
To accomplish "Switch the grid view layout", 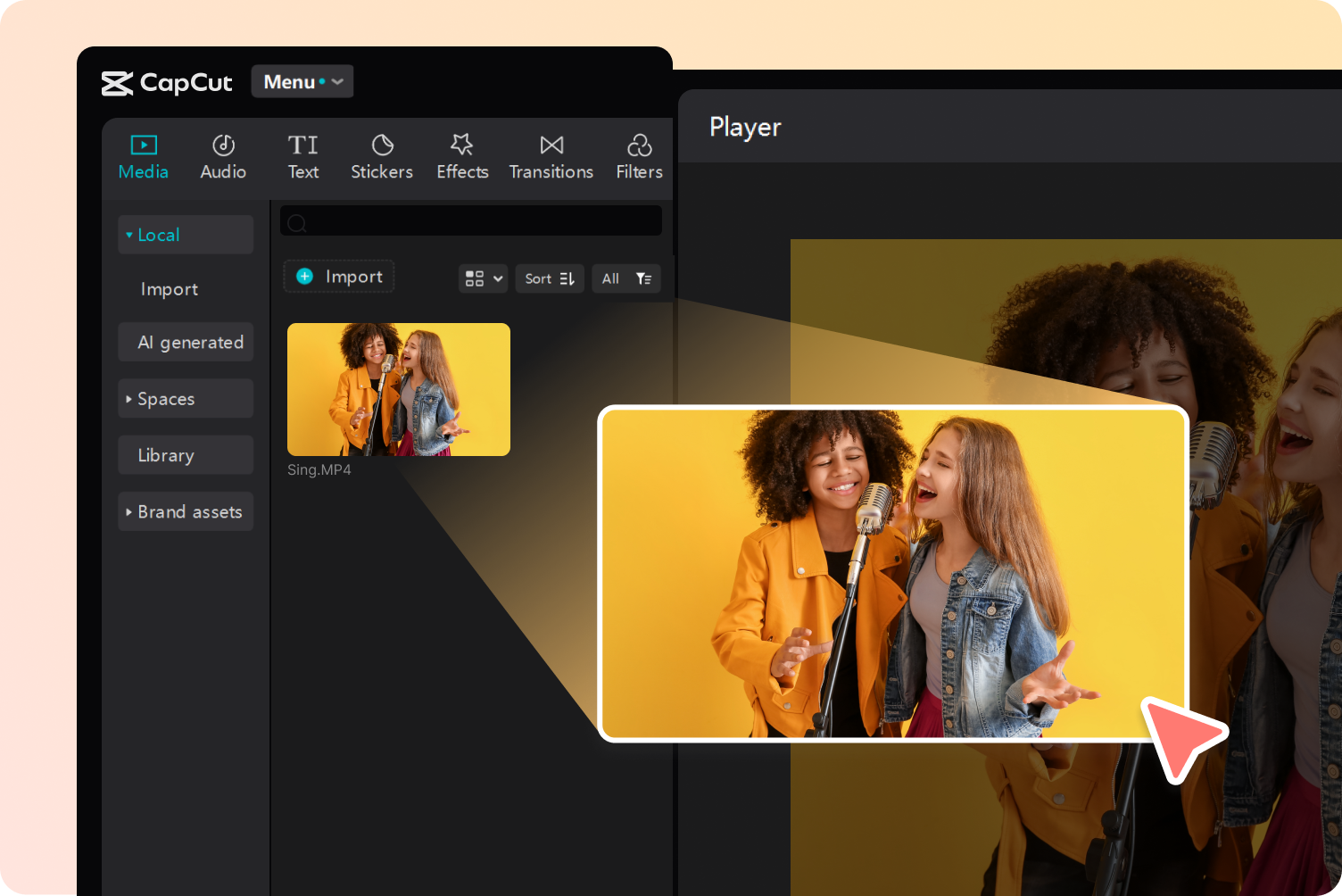I will pyautogui.click(x=482, y=278).
